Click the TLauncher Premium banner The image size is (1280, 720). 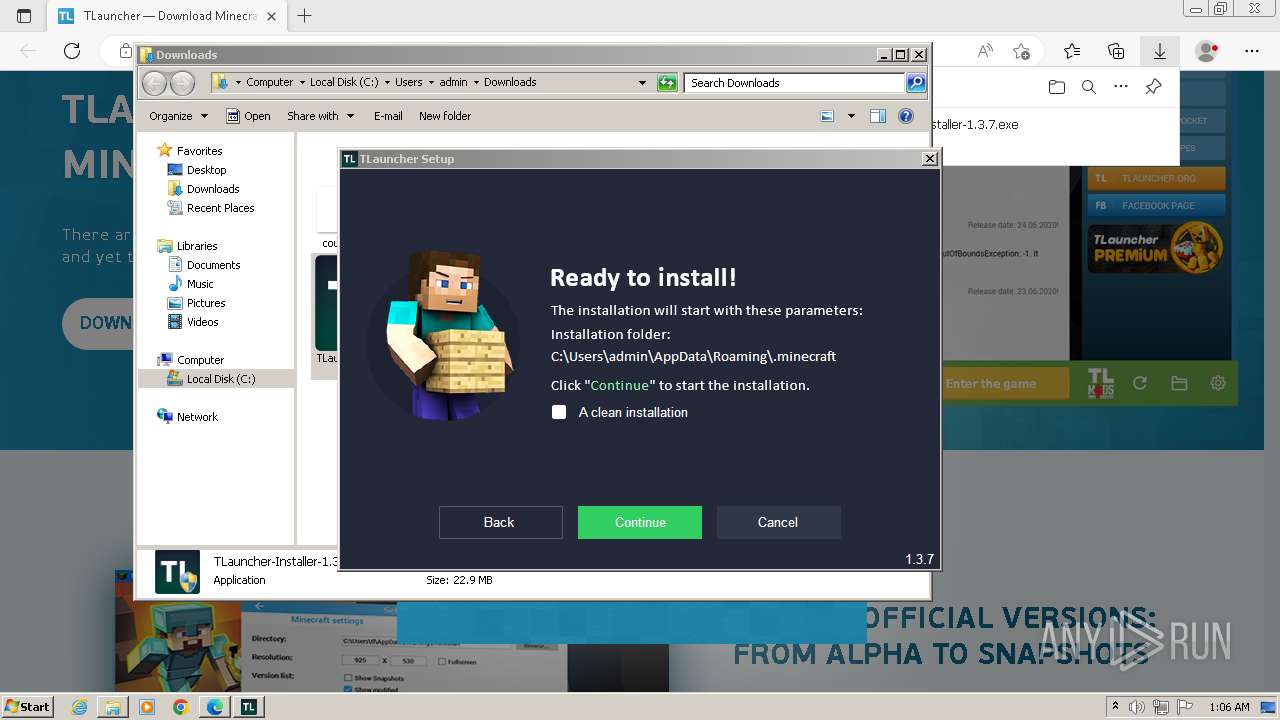pyautogui.click(x=1156, y=247)
